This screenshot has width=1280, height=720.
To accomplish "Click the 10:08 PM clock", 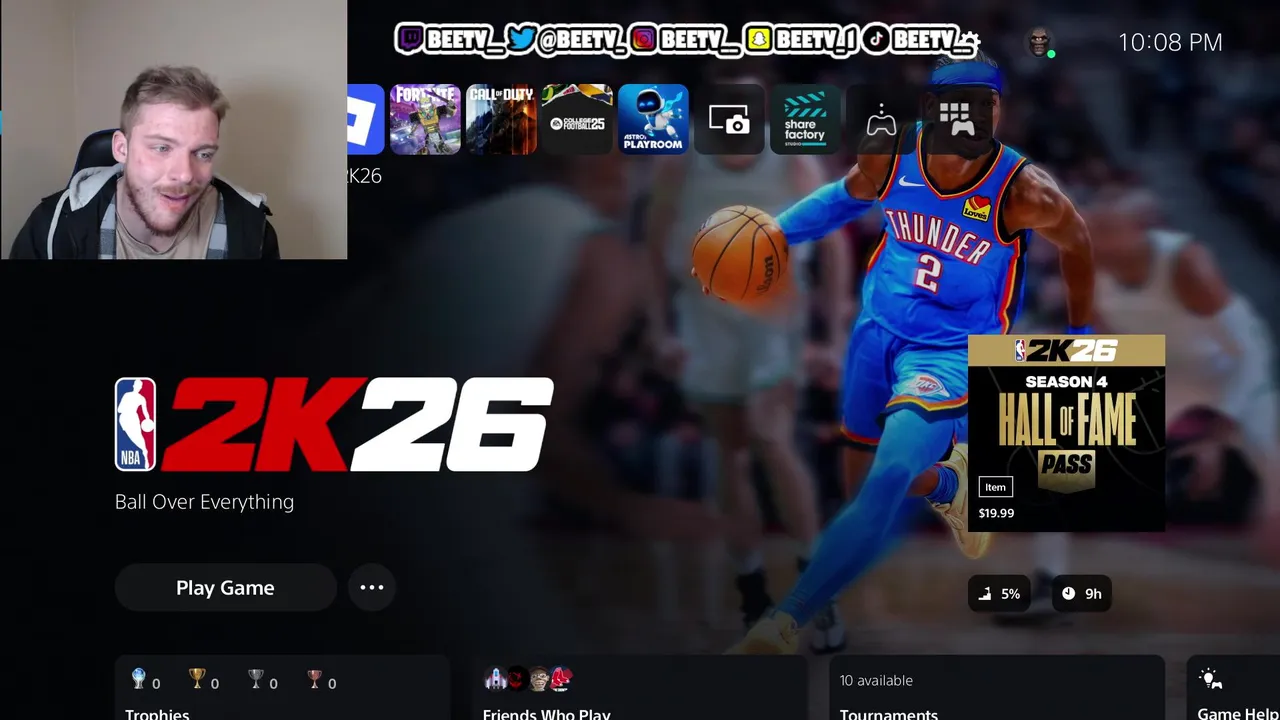I will [1170, 42].
